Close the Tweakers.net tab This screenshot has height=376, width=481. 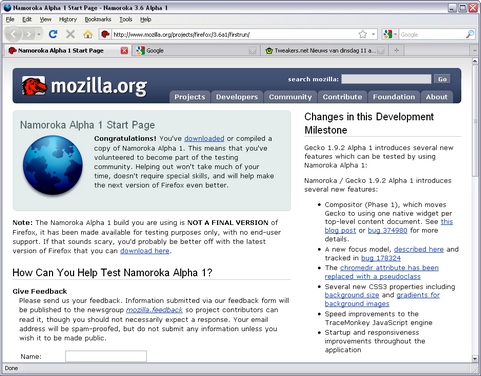381,51
